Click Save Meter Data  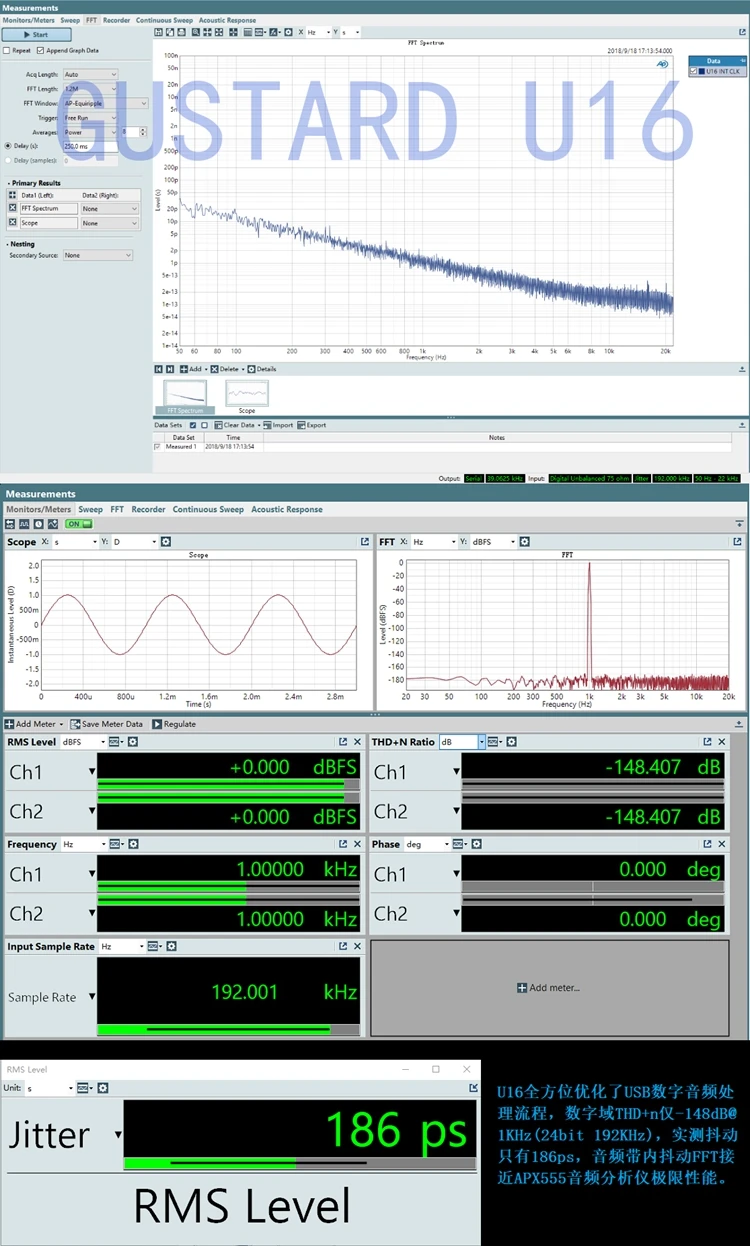tap(107, 724)
